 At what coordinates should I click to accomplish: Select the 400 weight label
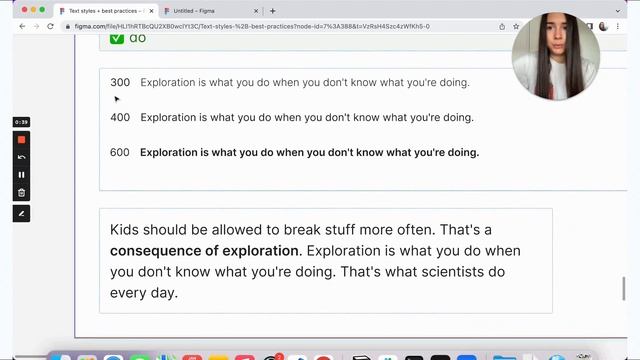tap(120, 118)
